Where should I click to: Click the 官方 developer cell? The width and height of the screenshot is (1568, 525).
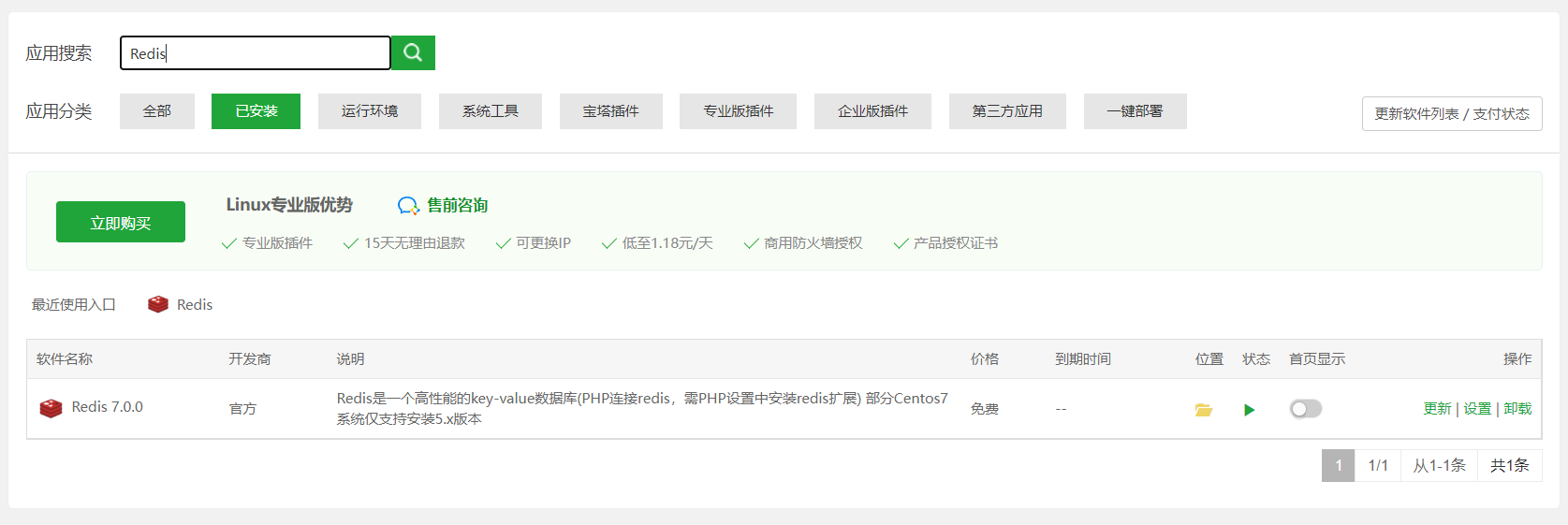pyautogui.click(x=242, y=409)
